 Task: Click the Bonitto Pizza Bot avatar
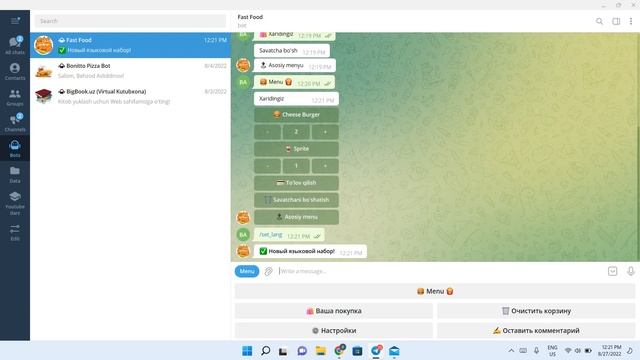[43, 71]
